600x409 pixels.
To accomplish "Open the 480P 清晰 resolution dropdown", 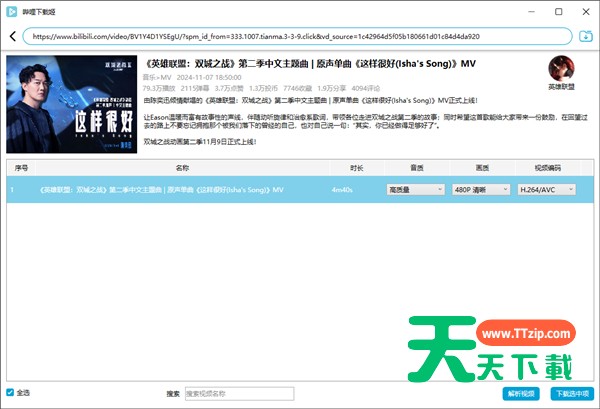I will coord(481,189).
